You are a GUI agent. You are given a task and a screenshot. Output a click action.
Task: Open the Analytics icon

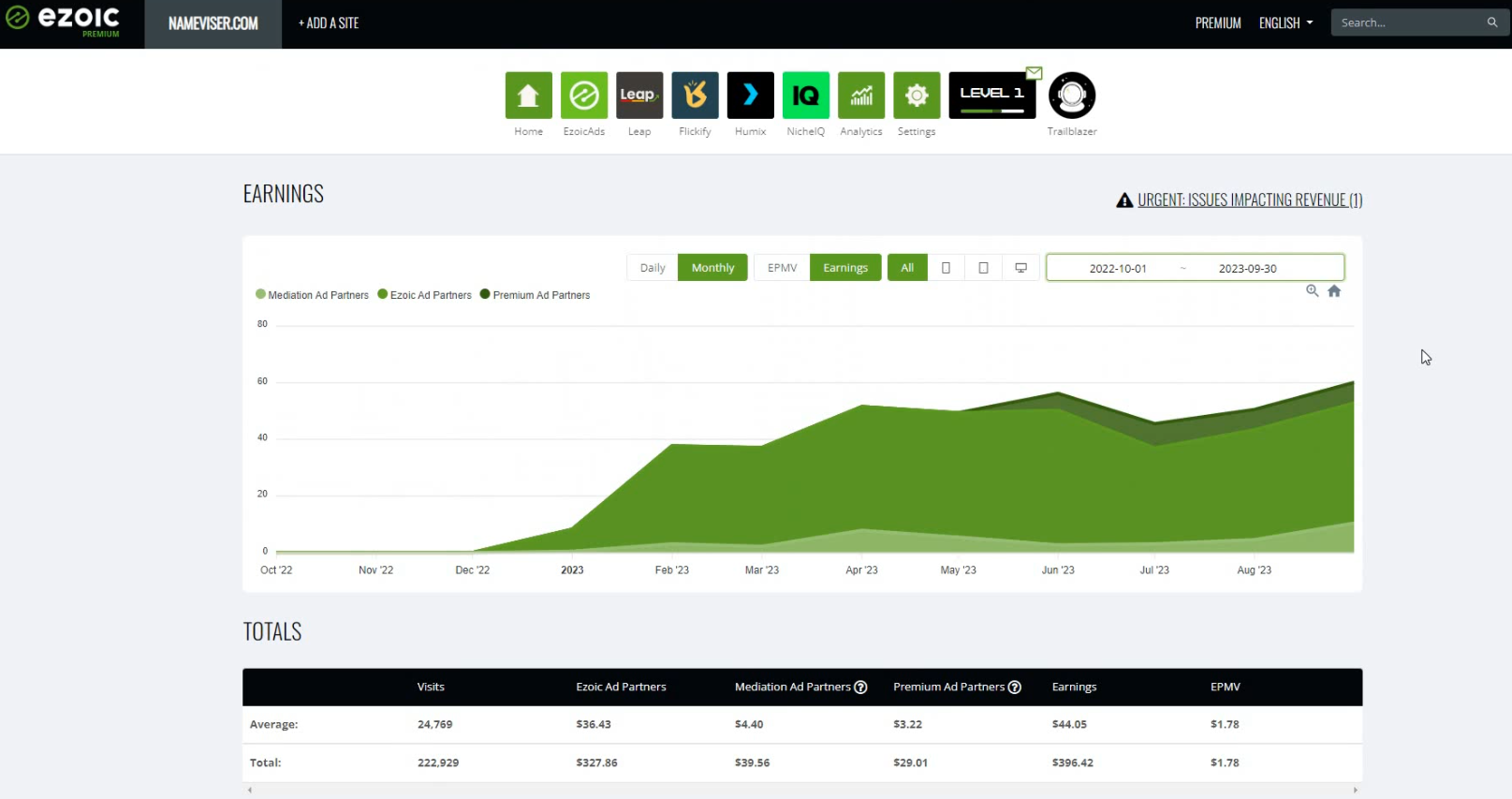(861, 95)
